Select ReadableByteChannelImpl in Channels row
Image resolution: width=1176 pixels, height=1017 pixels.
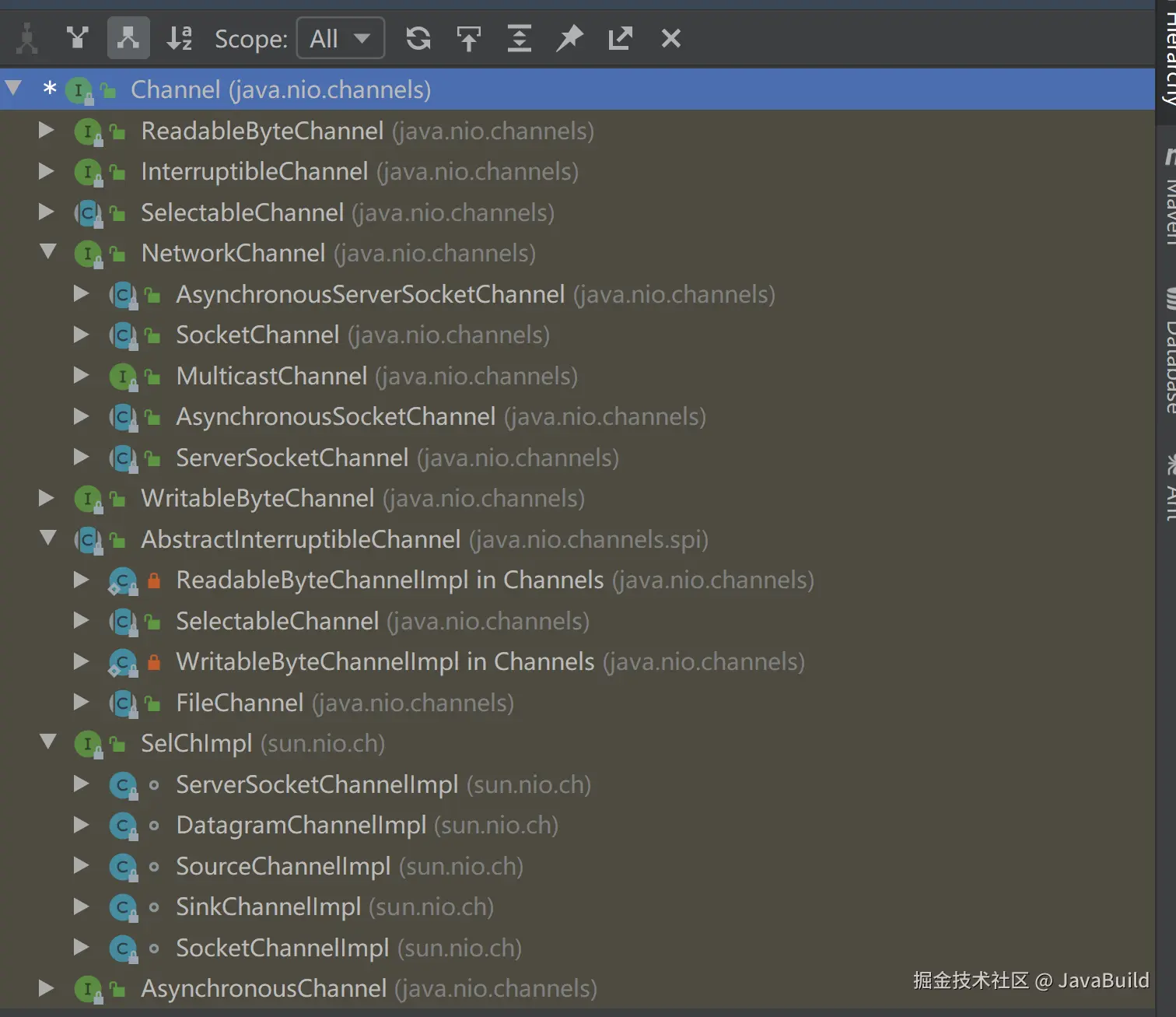[577, 580]
